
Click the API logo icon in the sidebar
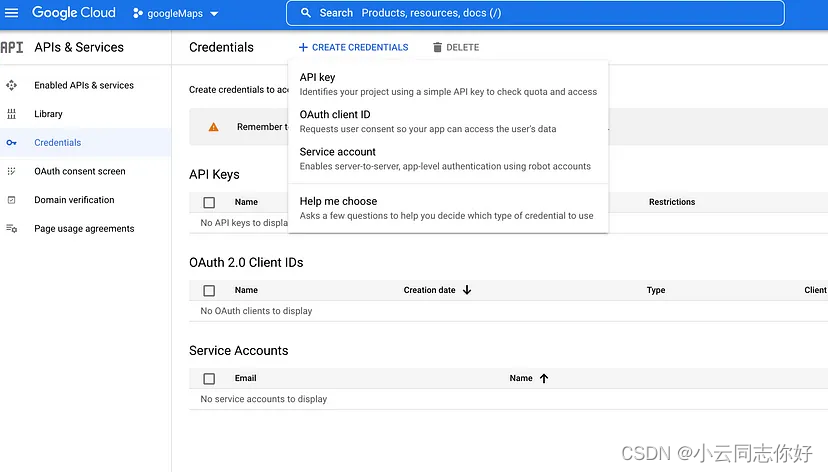(x=12, y=48)
